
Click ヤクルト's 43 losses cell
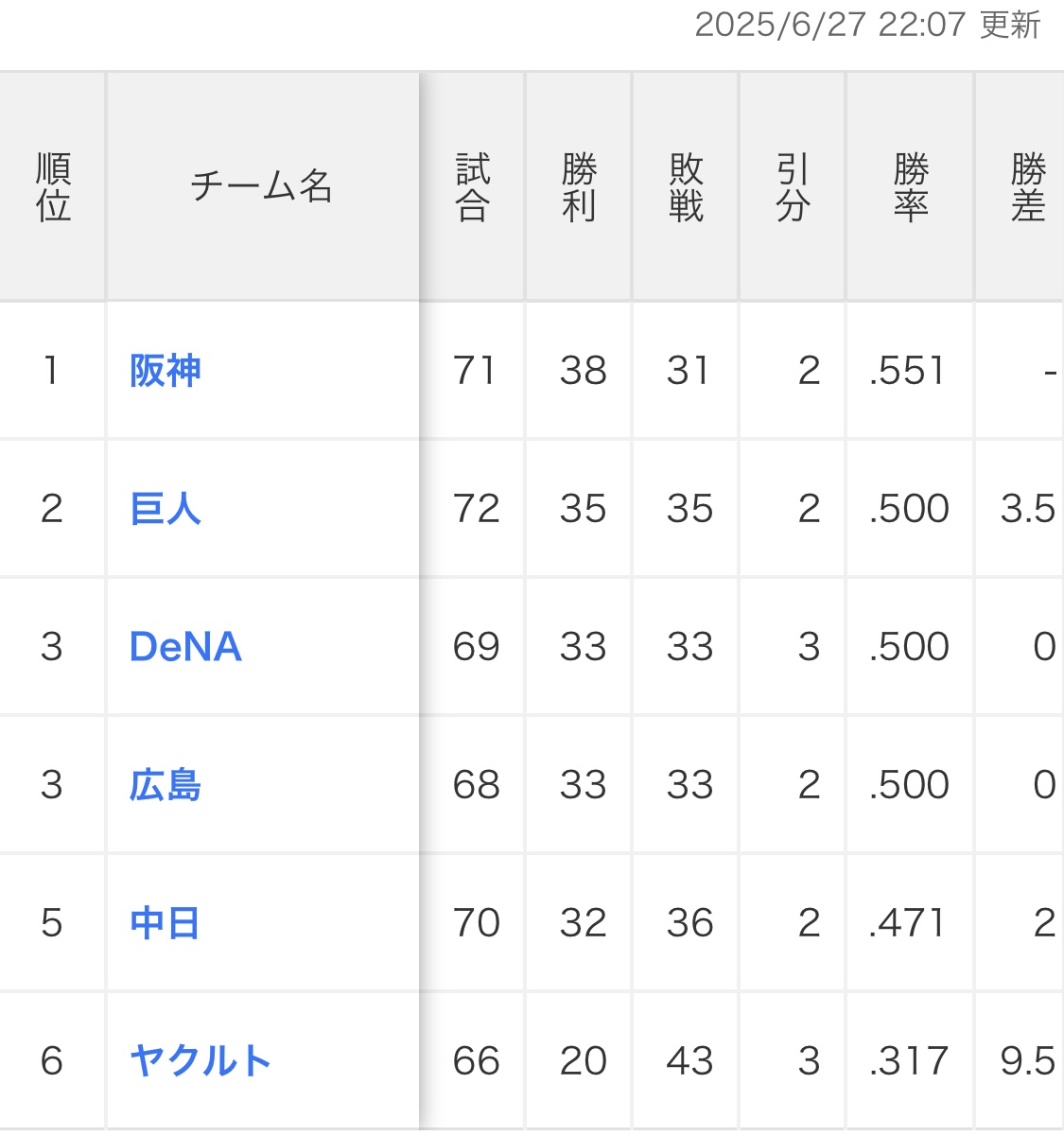click(689, 1061)
